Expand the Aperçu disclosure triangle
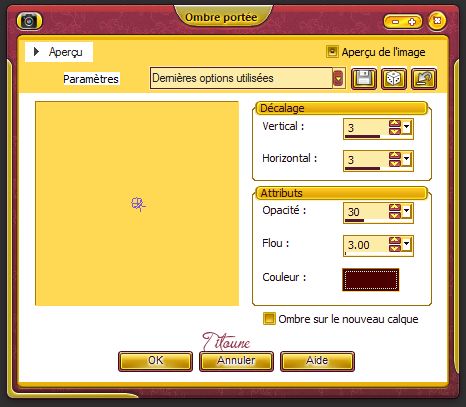 (36, 52)
